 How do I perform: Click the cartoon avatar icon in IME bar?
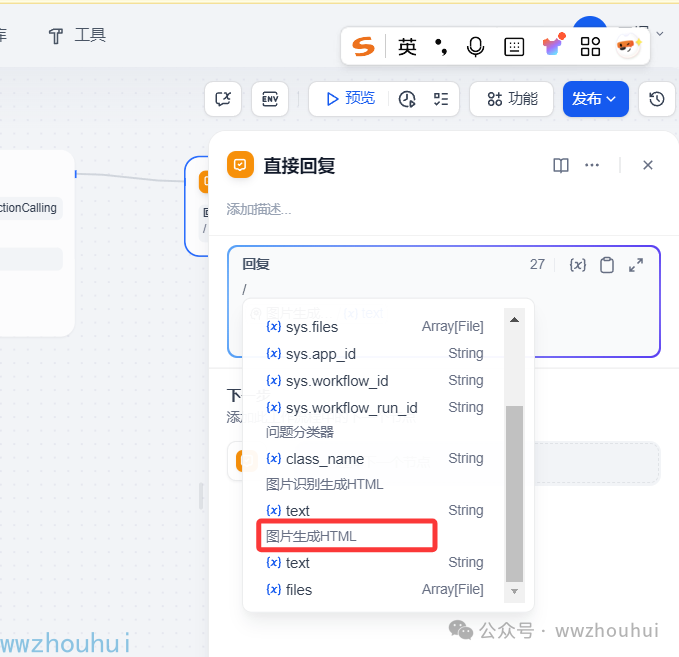coord(628,46)
